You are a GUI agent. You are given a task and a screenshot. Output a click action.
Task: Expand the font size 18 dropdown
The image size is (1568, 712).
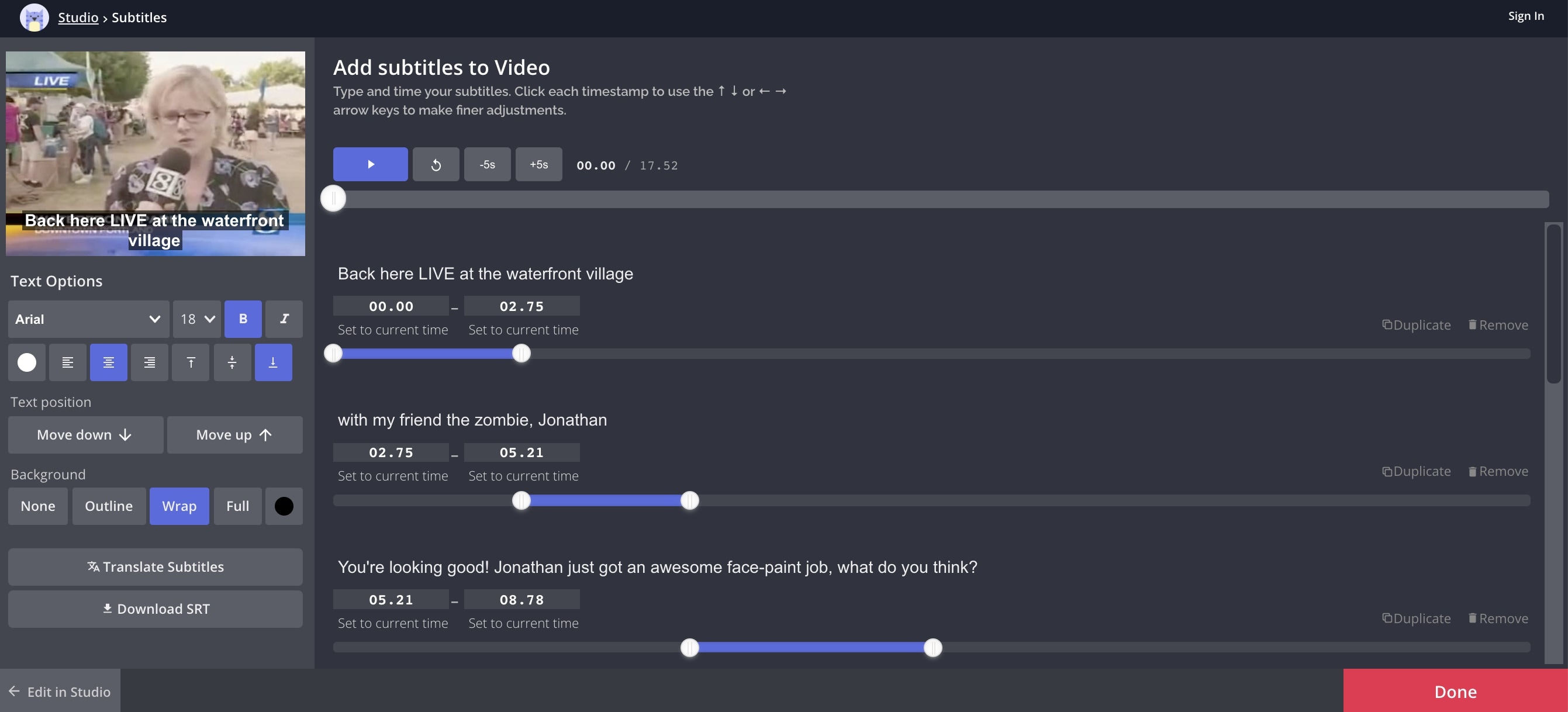[x=196, y=318]
